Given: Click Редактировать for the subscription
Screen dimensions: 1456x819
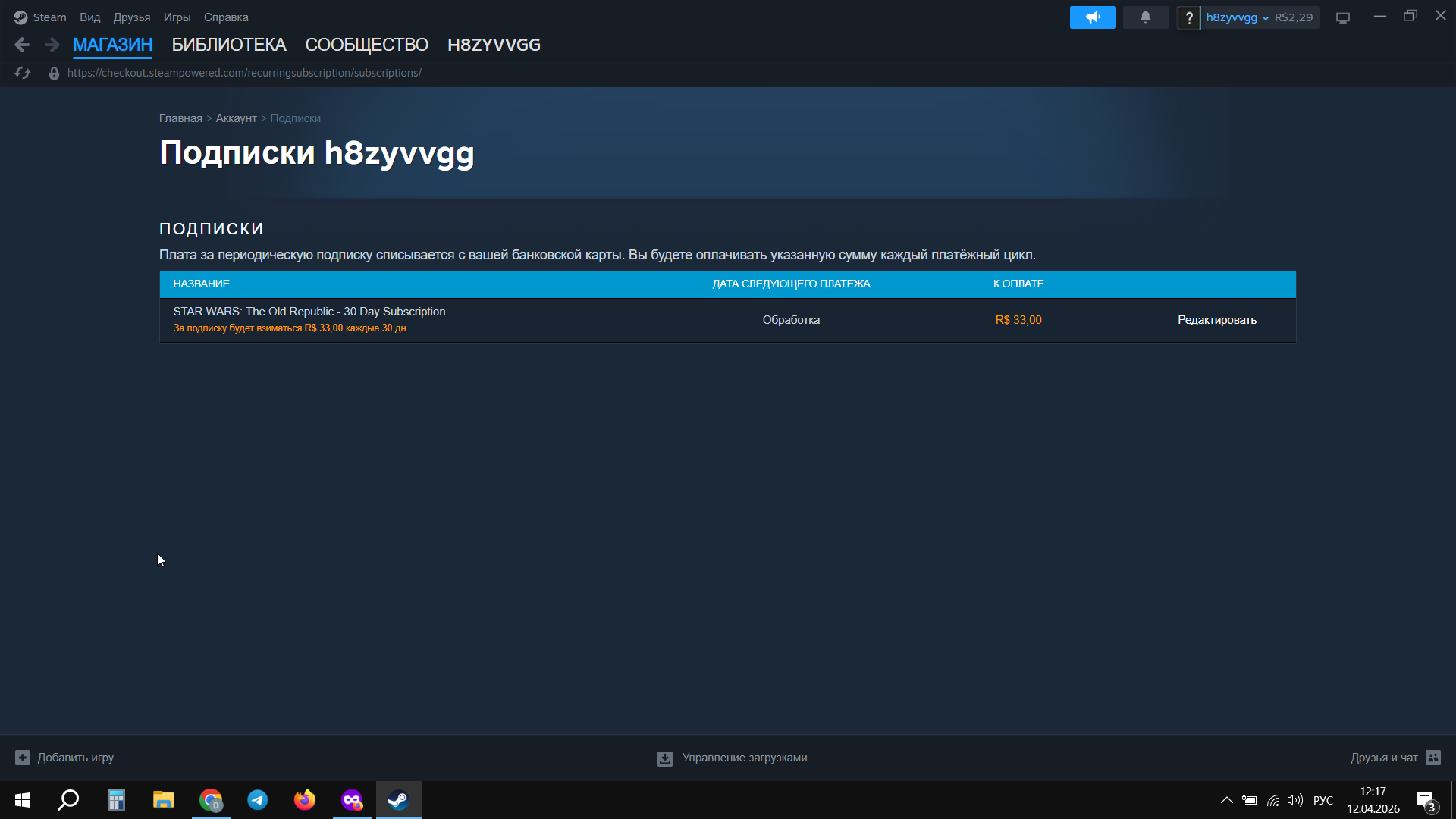Looking at the screenshot, I should [x=1216, y=320].
